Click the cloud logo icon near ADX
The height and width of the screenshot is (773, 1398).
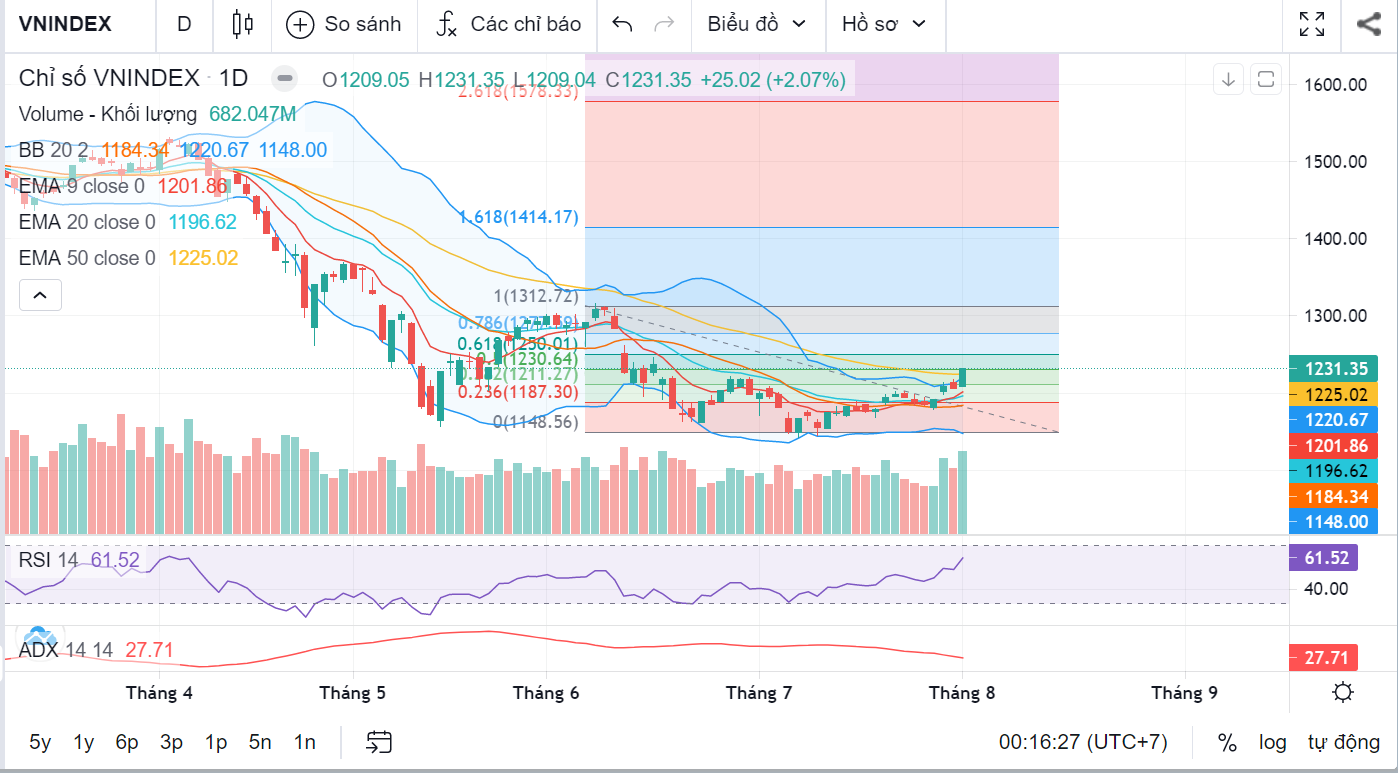coord(39,637)
